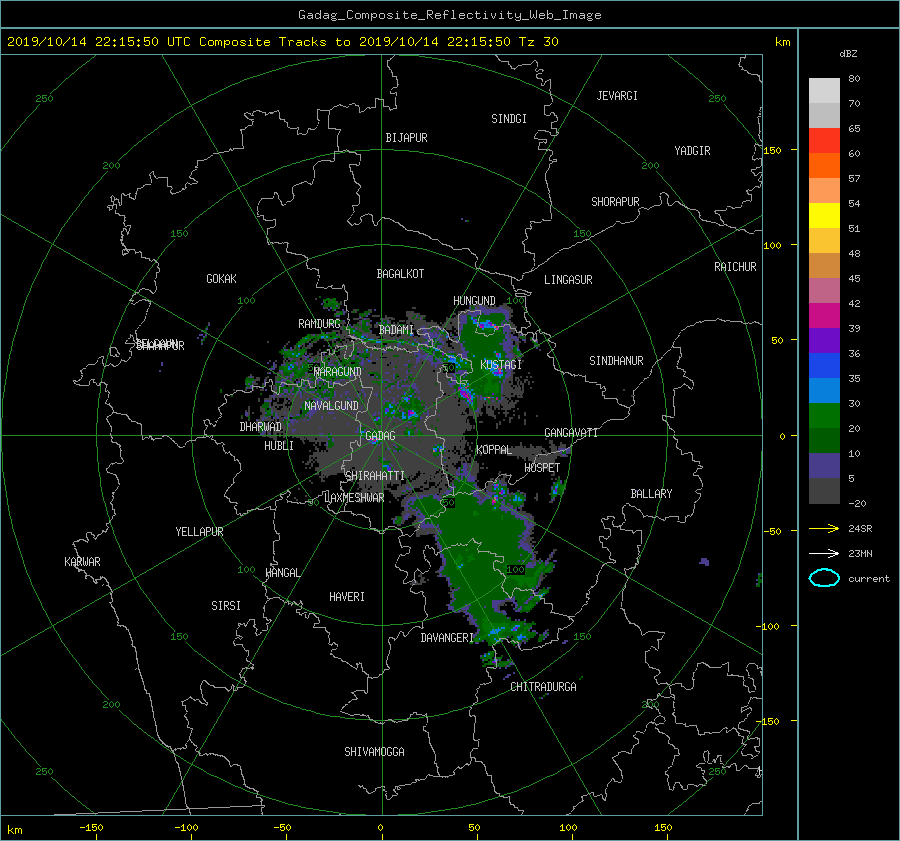Pick the magenta 39-42 dBZ legend swatch

point(824,315)
